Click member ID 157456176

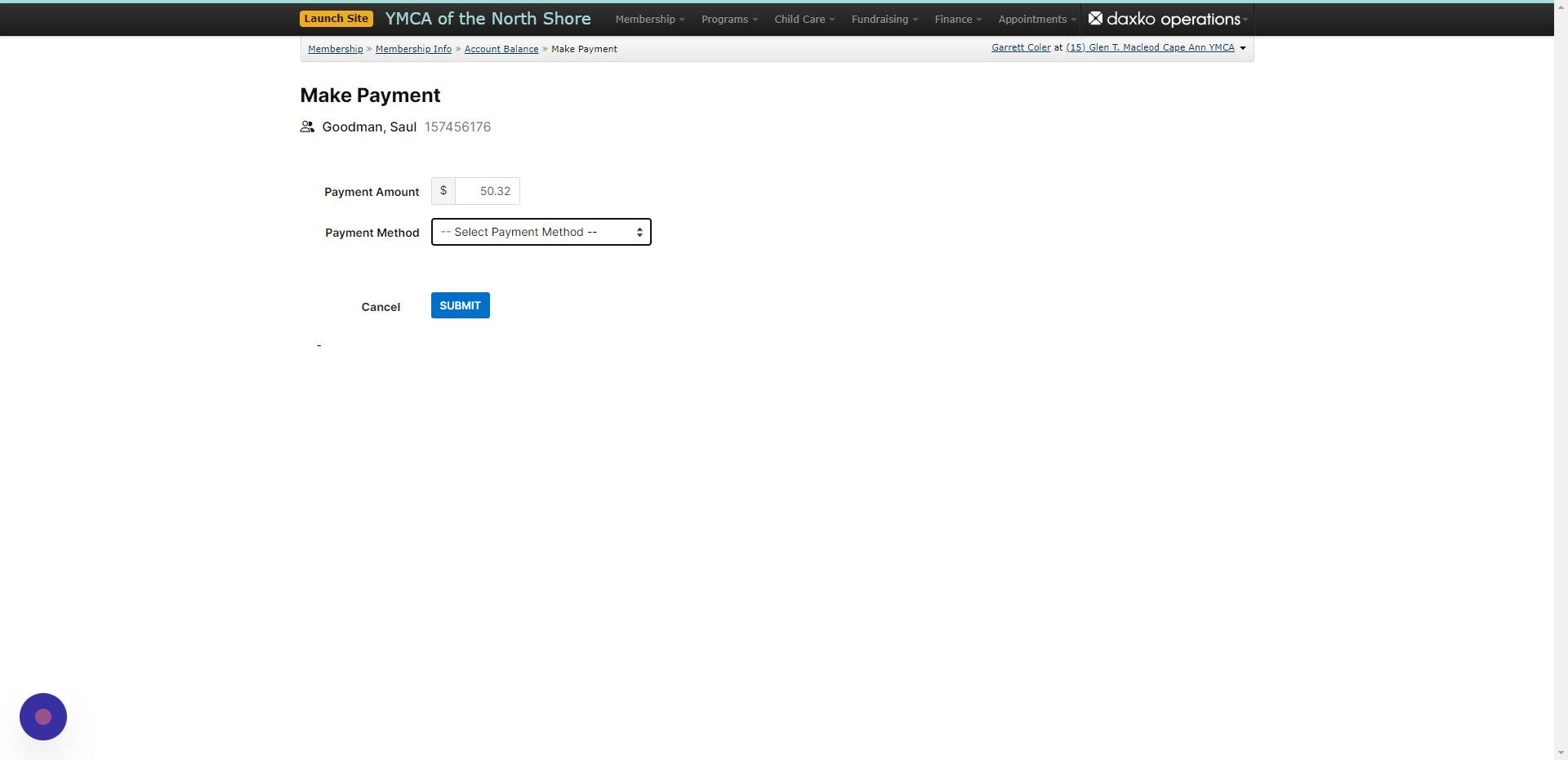457,127
